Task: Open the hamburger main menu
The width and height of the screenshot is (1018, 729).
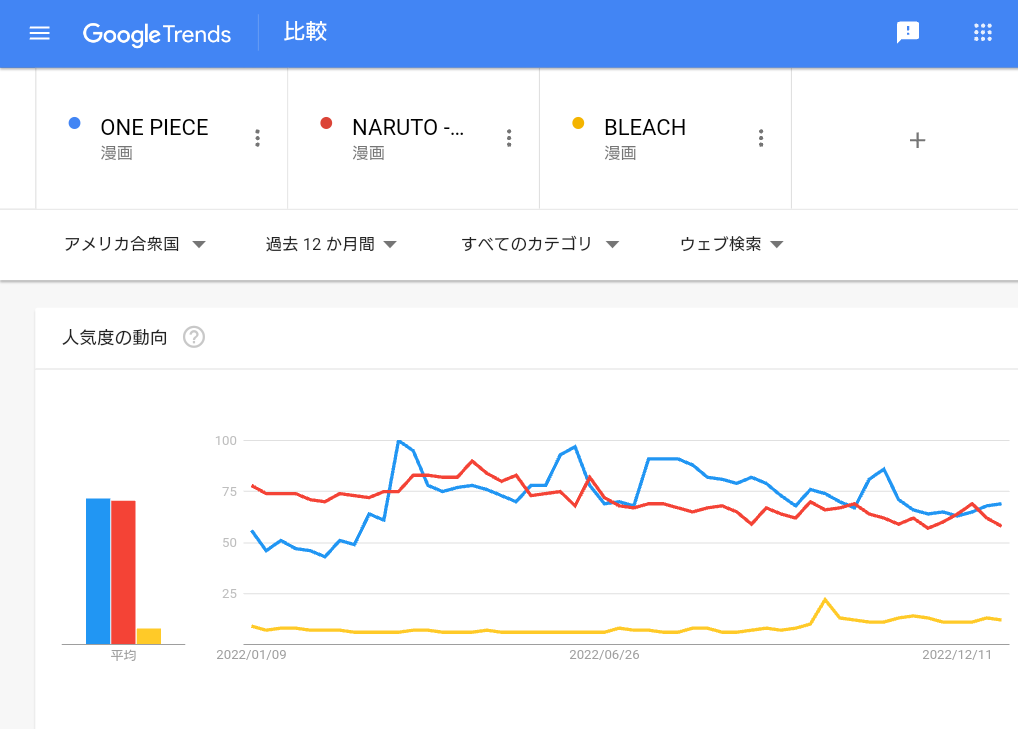Action: (40, 33)
